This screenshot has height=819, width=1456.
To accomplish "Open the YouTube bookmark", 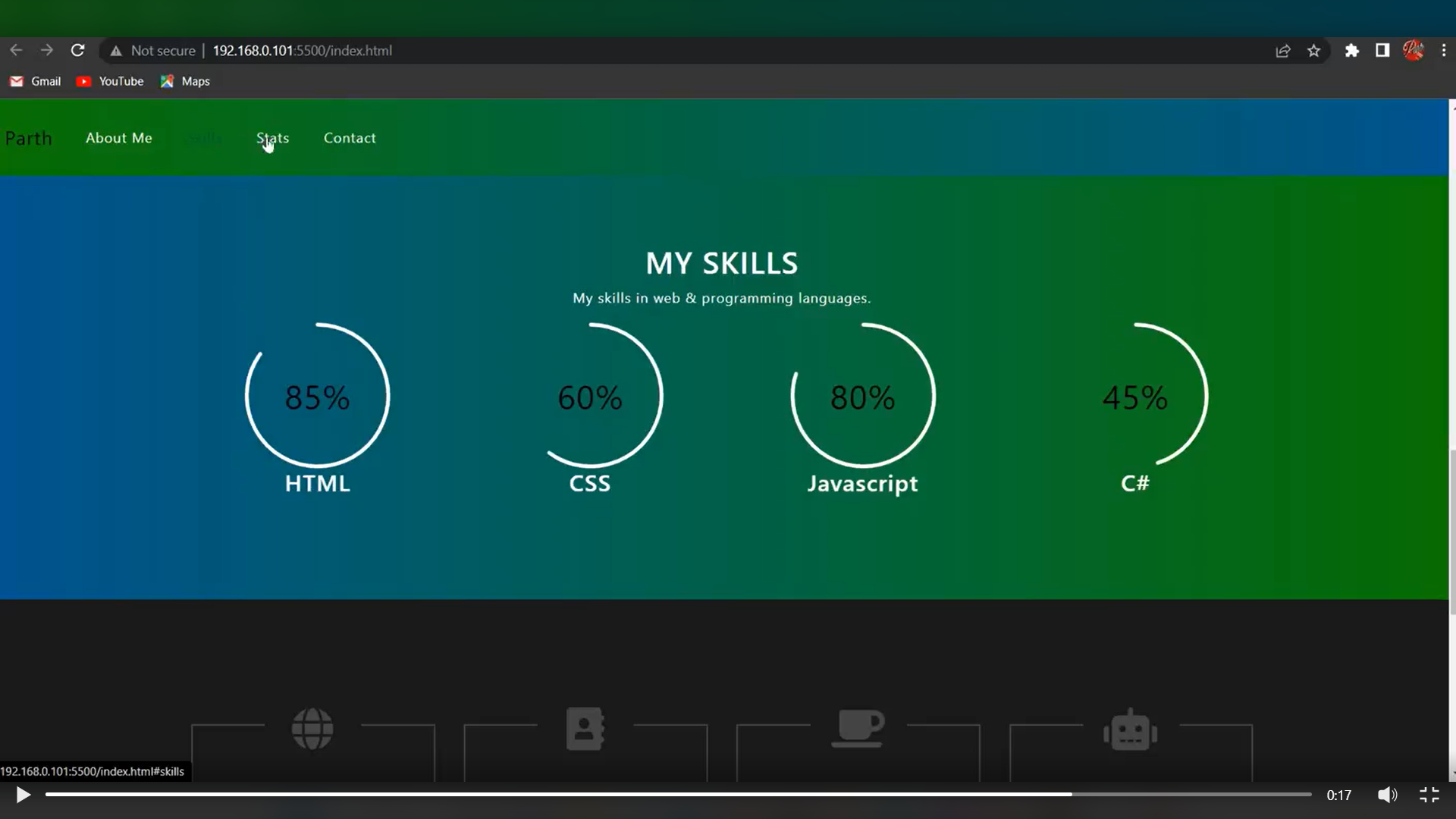I will pos(111,81).
